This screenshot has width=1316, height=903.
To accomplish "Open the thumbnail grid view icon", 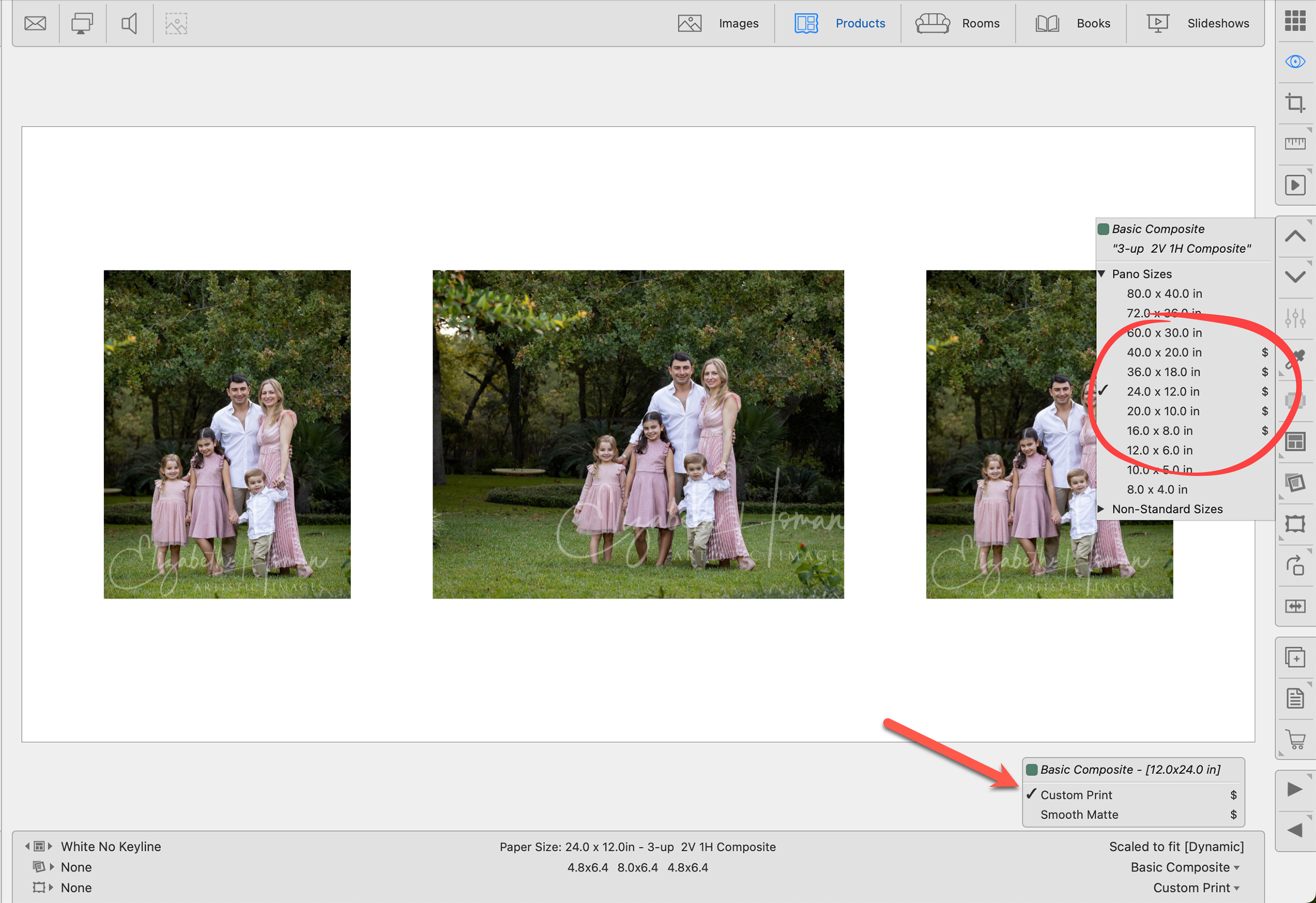I will [x=1295, y=20].
